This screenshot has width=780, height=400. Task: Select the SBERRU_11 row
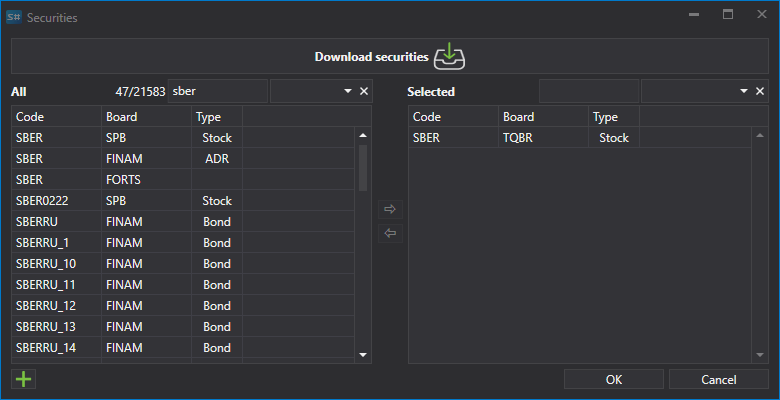(x=183, y=285)
